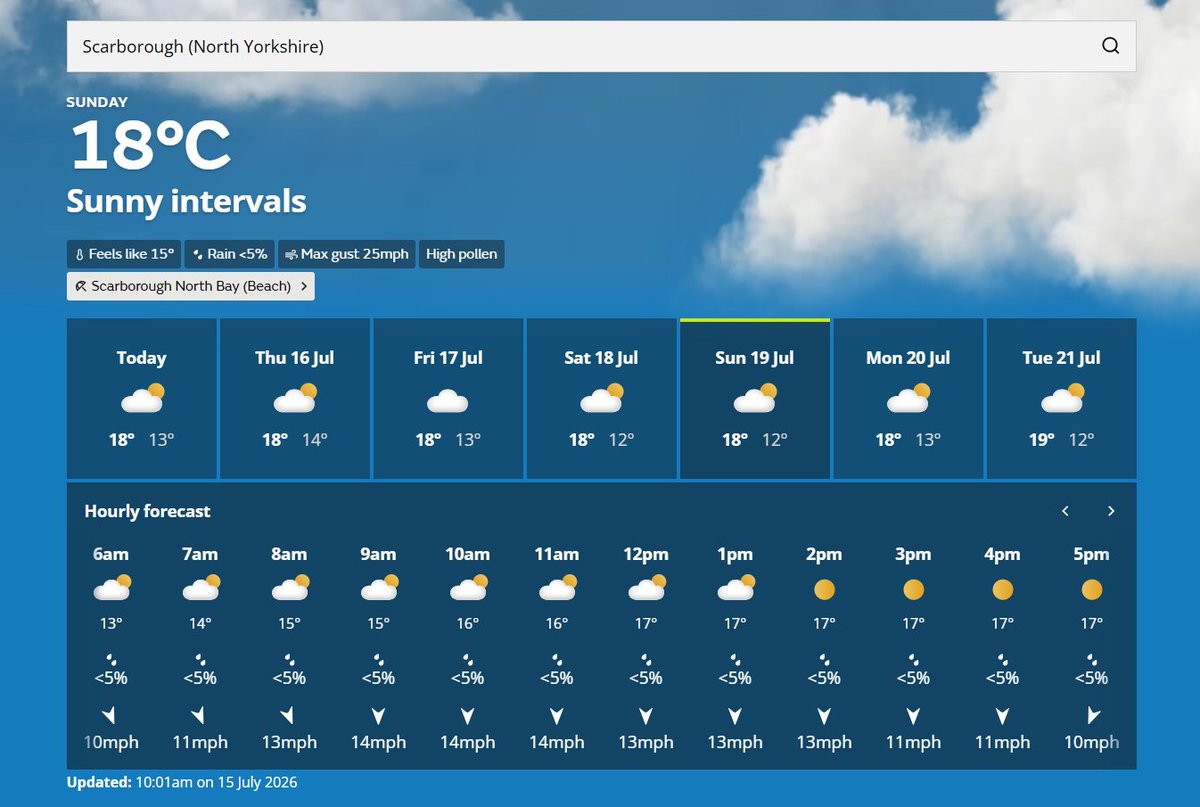Click the 16° temperature at 10am

(468, 623)
